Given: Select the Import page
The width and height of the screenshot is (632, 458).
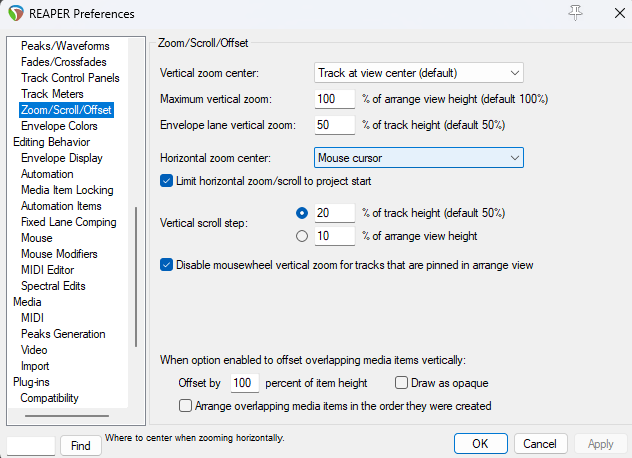Looking at the screenshot, I should pos(35,366).
